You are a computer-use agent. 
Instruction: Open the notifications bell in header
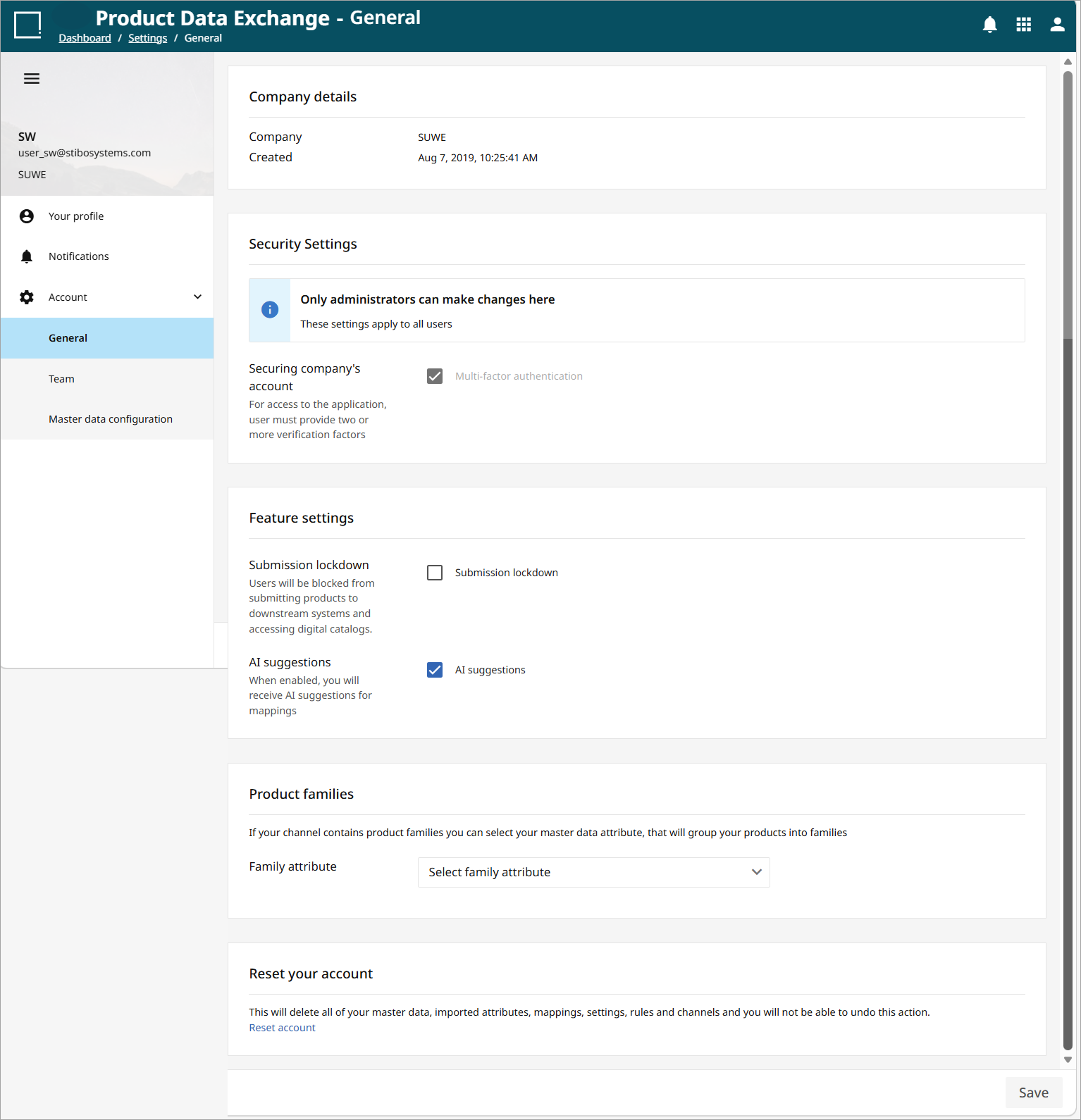(989, 25)
